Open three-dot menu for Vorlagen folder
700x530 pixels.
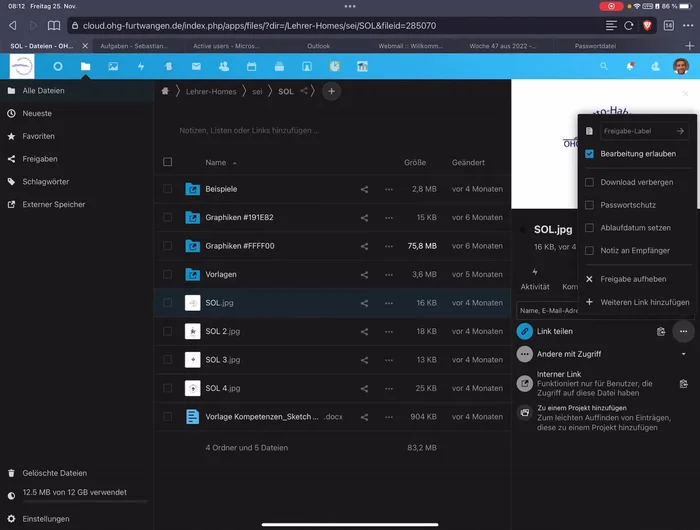[389, 274]
